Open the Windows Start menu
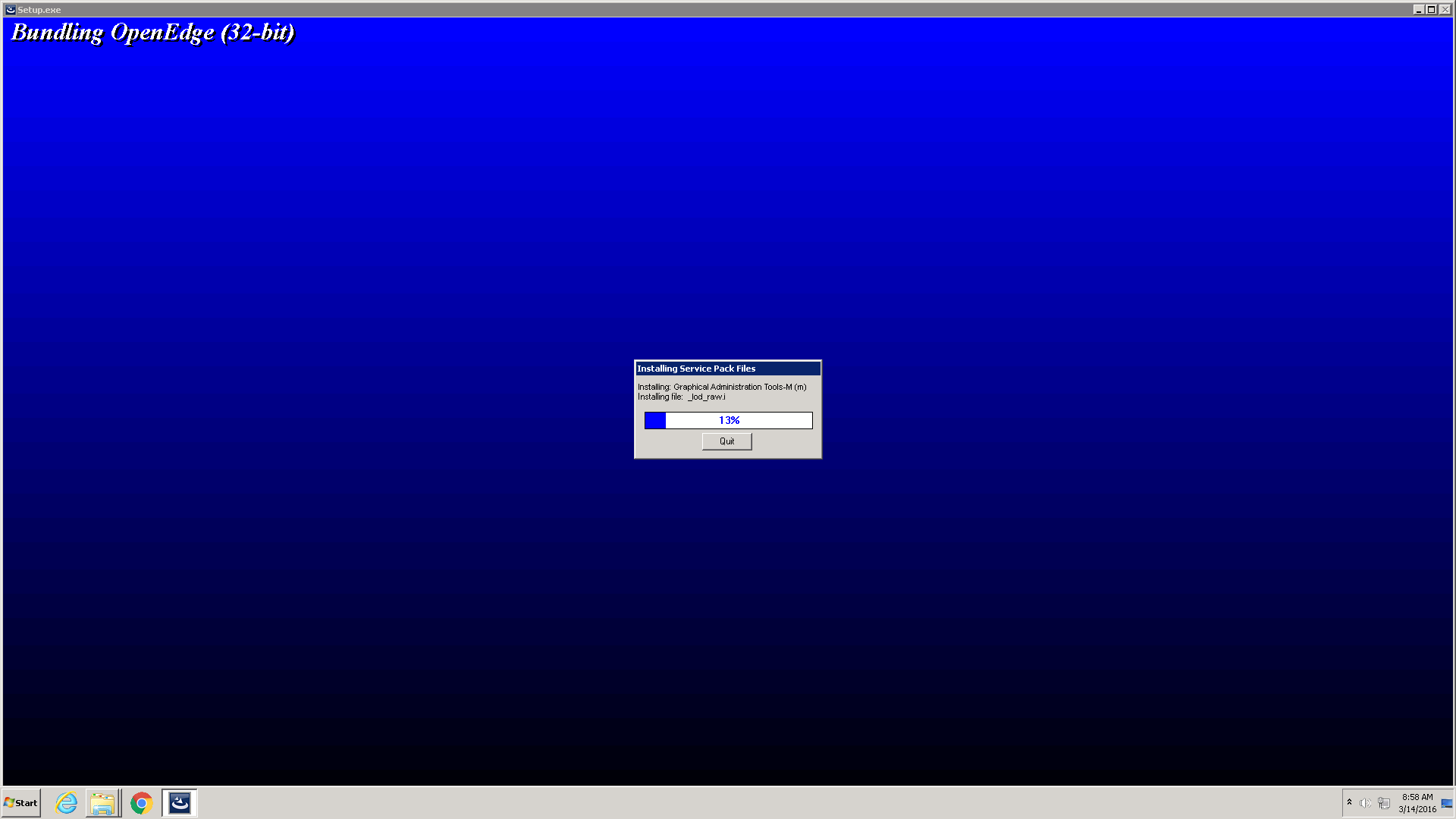 pyautogui.click(x=20, y=803)
